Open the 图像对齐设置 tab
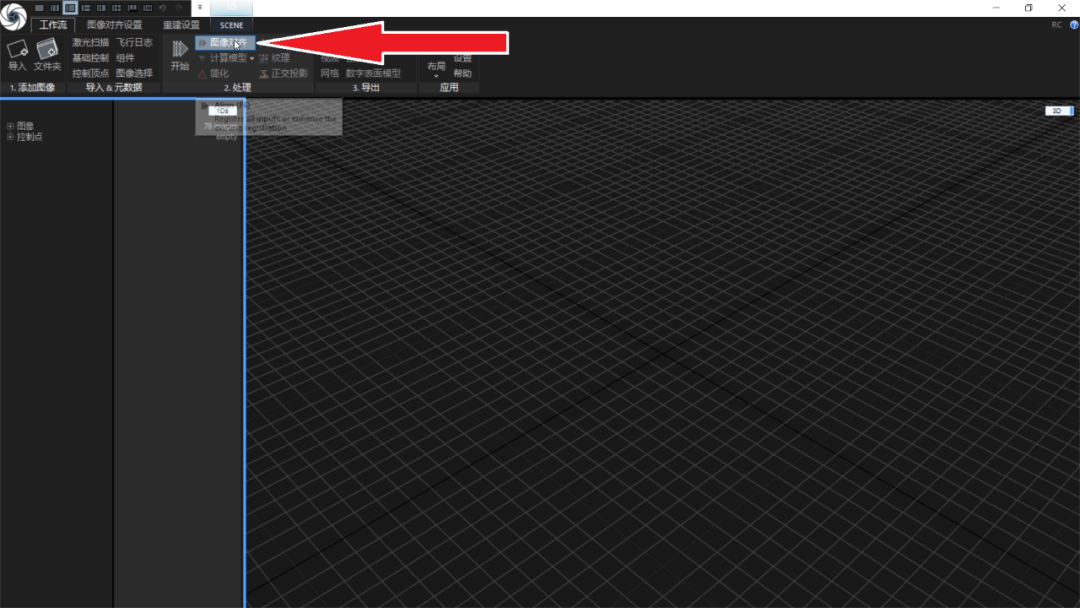Image resolution: width=1080 pixels, height=608 pixels. (x=114, y=25)
